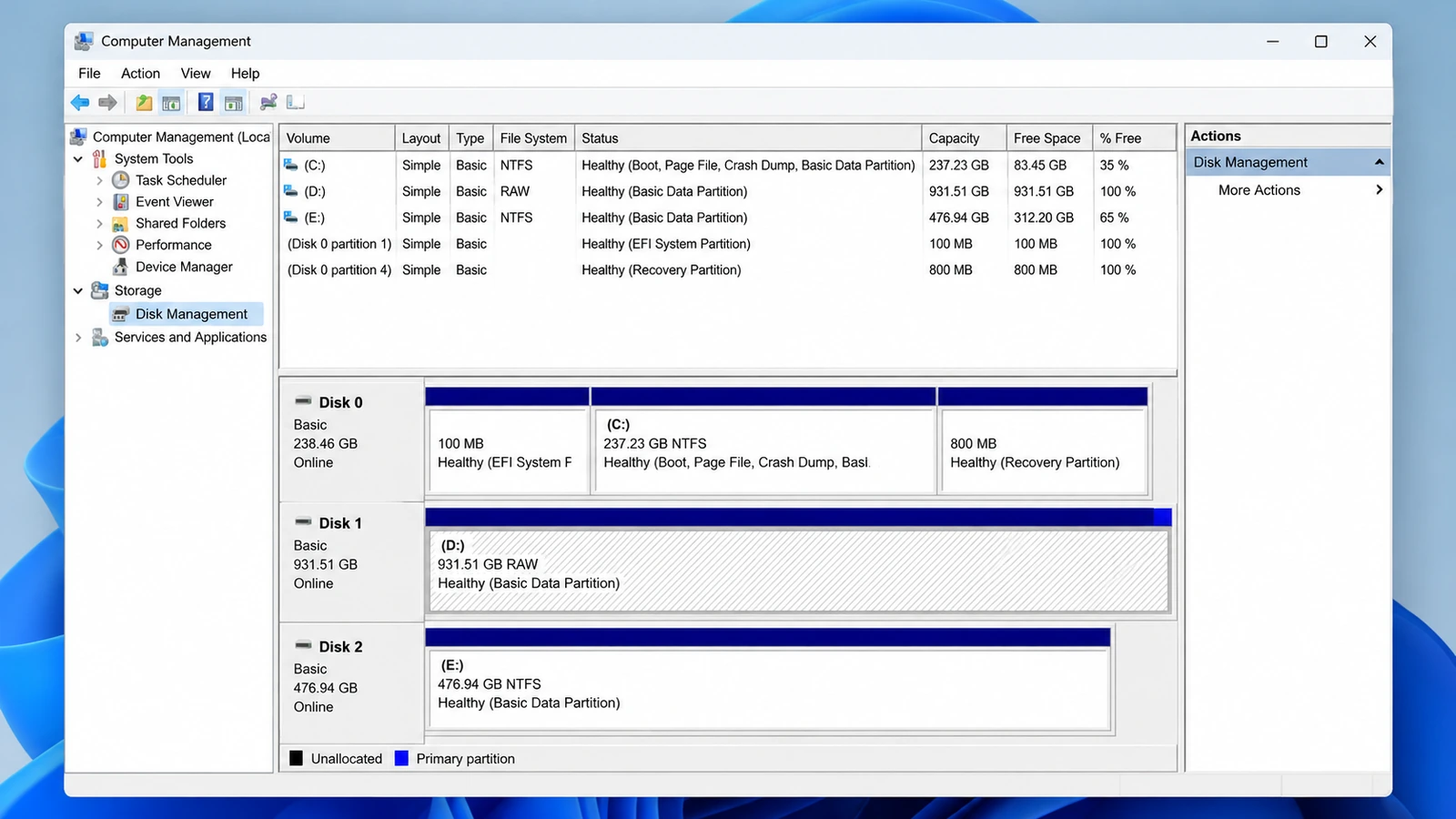1456x819 pixels.
Task: Open the Action menu
Action: pyautogui.click(x=140, y=74)
